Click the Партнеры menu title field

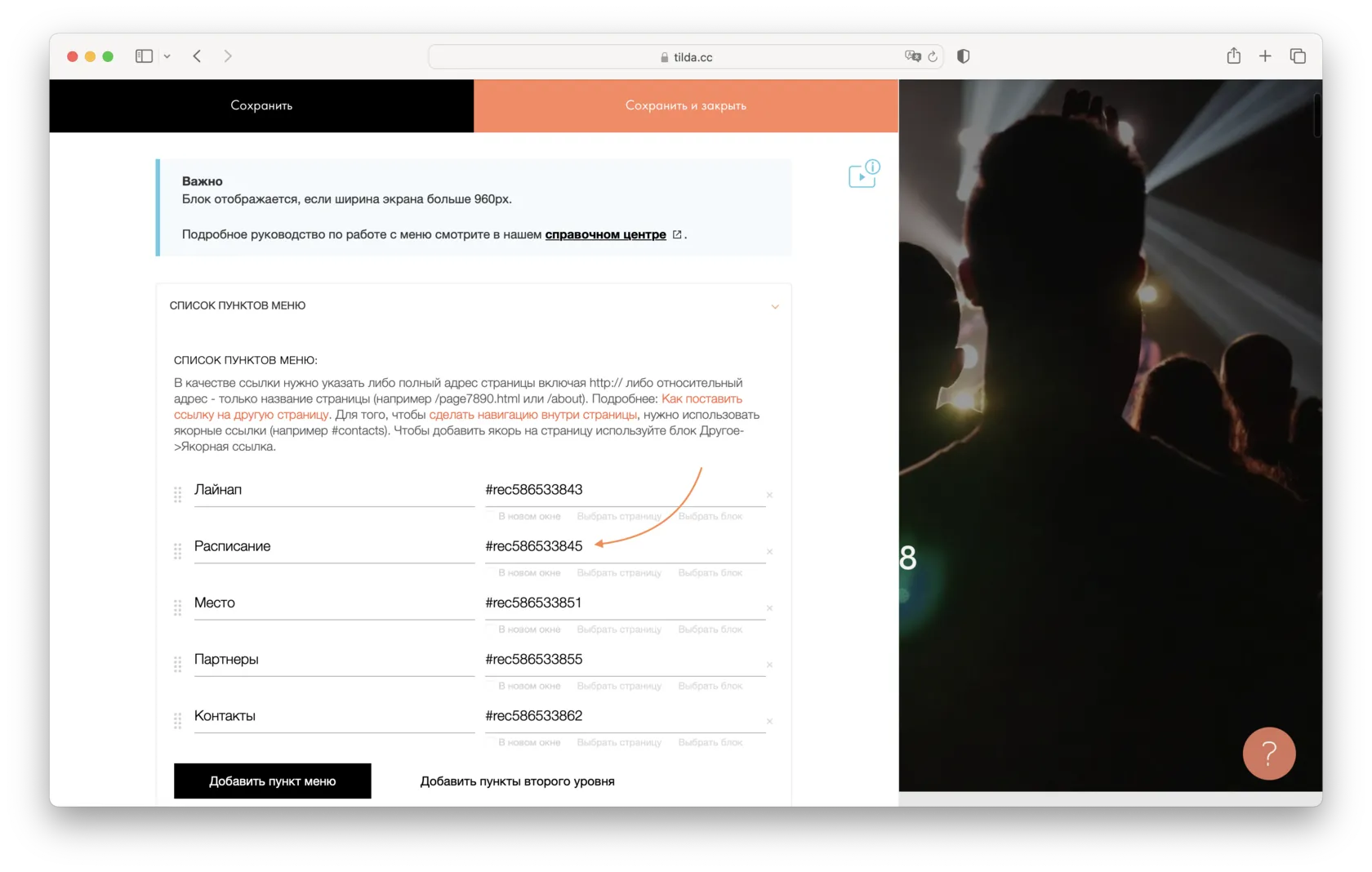[x=334, y=659]
